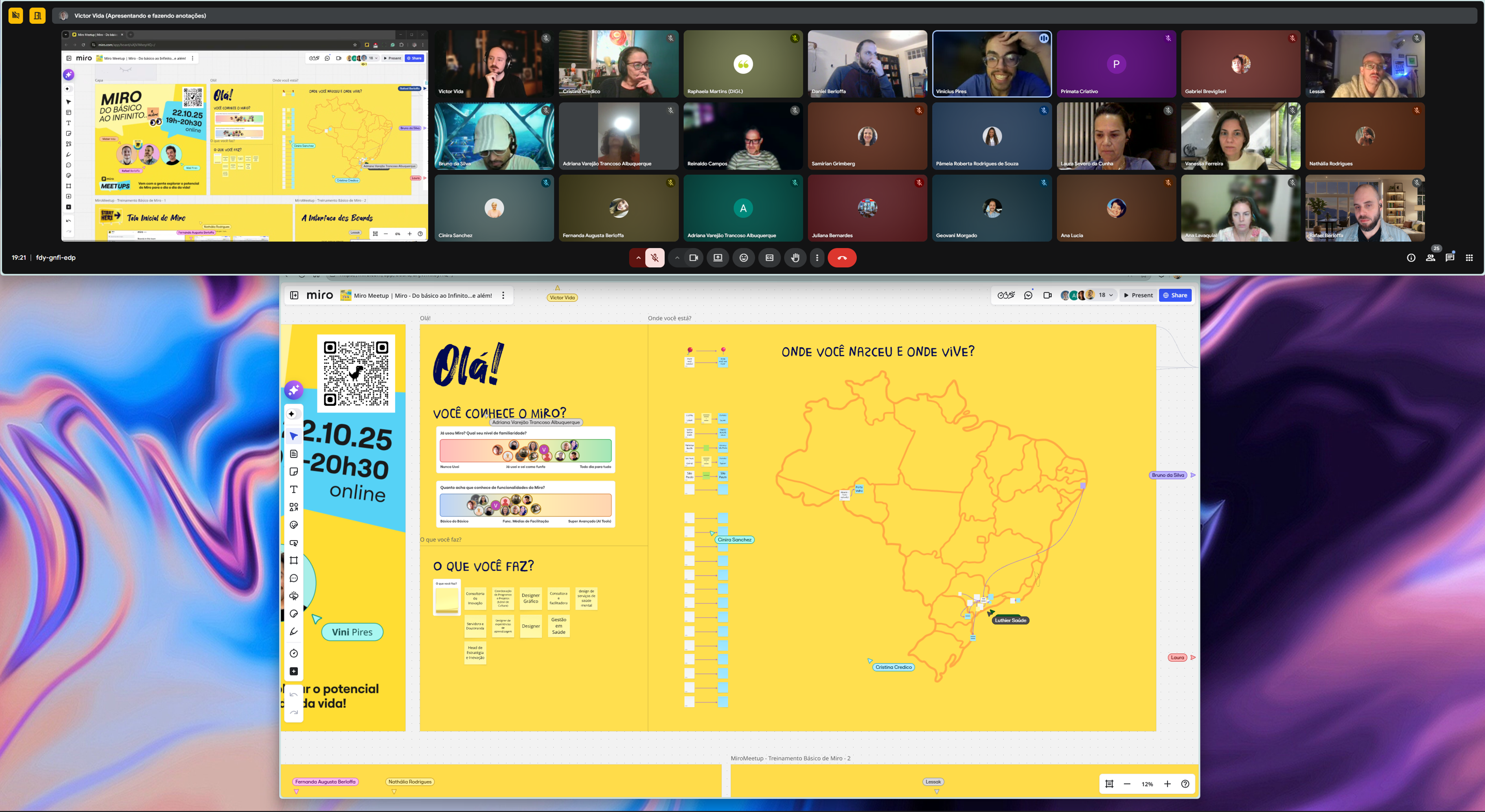This screenshot has height=812, width=1485.
Task: Click the 12% zoom level value
Action: coord(1147,784)
